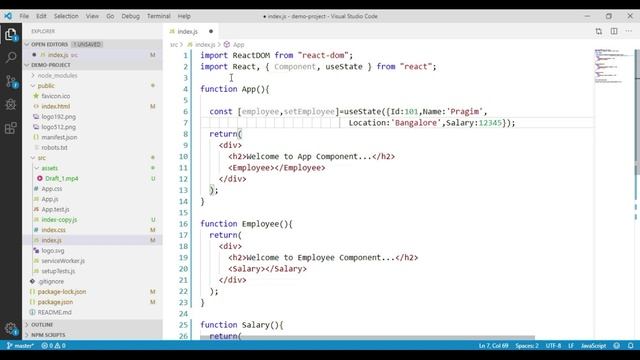This screenshot has height=360, width=640.
Task: Open package-lock.json in explorer
Action: 62,292
